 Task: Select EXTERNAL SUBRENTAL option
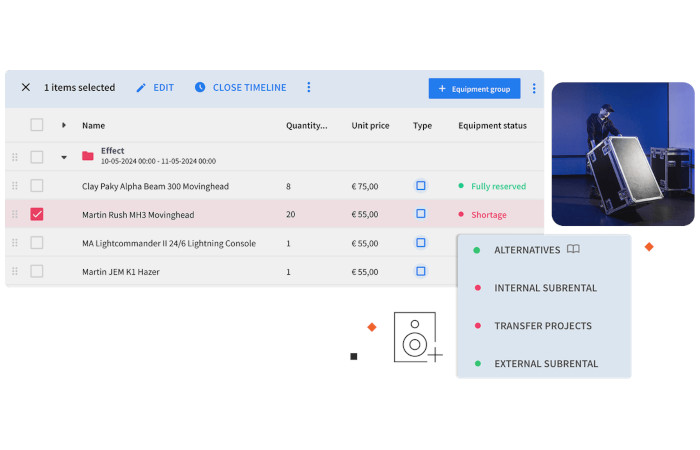(x=546, y=364)
